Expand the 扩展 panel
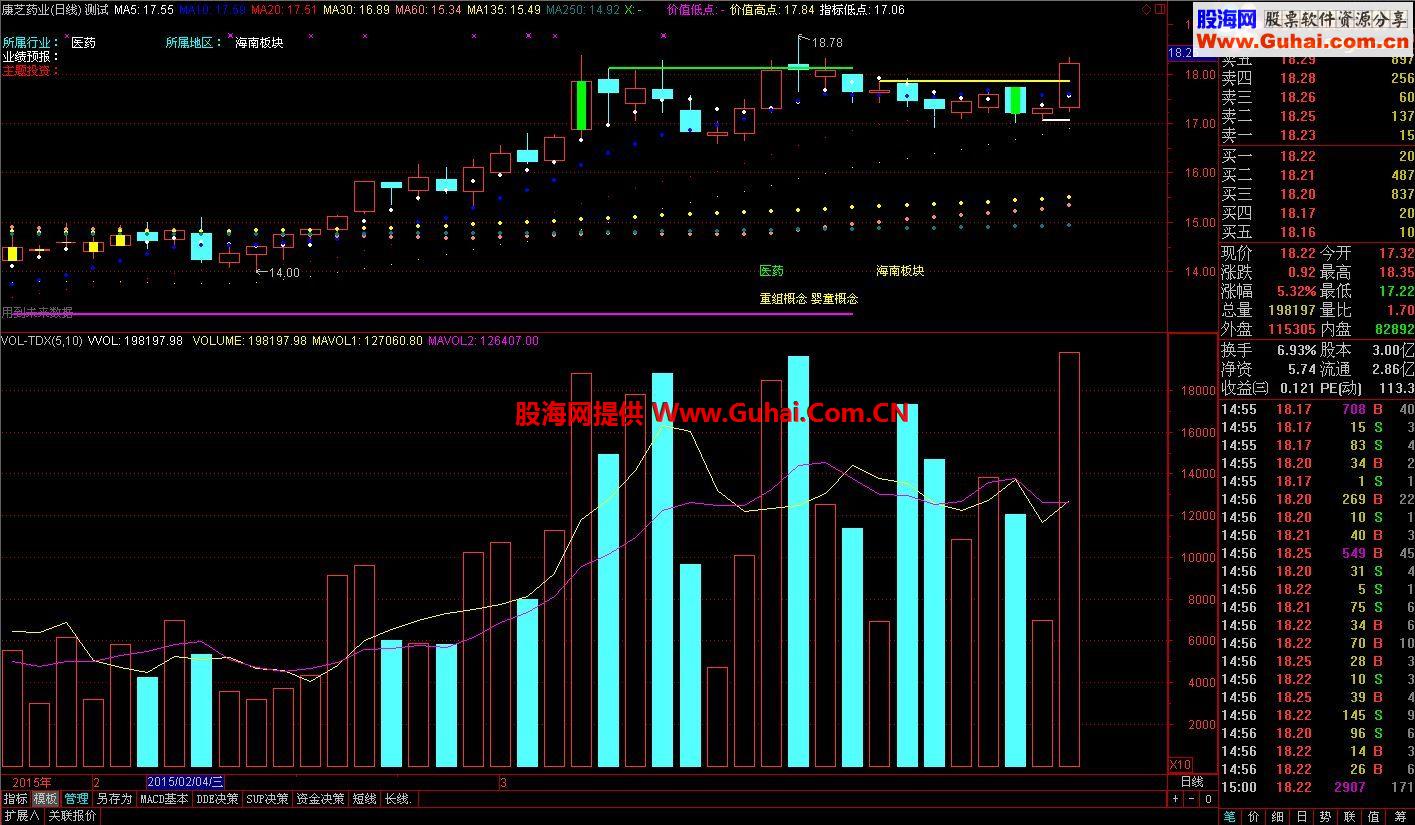The height and width of the screenshot is (825, 1415). [x=21, y=816]
